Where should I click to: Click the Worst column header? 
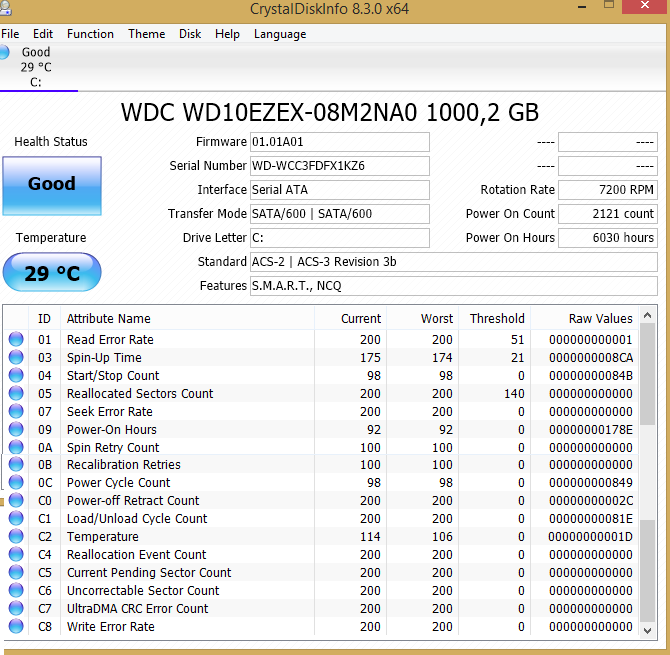[423, 318]
